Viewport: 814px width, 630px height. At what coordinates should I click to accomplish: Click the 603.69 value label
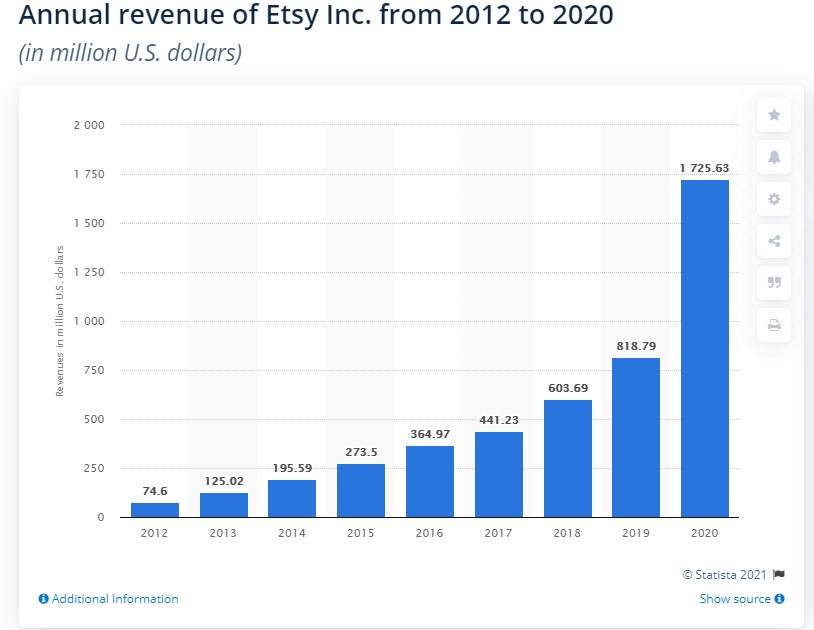(568, 388)
